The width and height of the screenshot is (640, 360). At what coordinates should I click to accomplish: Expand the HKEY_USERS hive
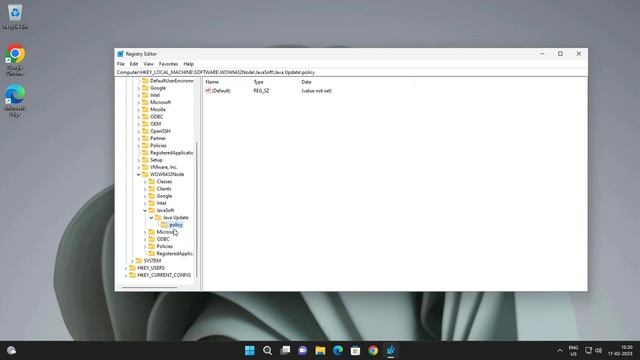[x=126, y=268]
